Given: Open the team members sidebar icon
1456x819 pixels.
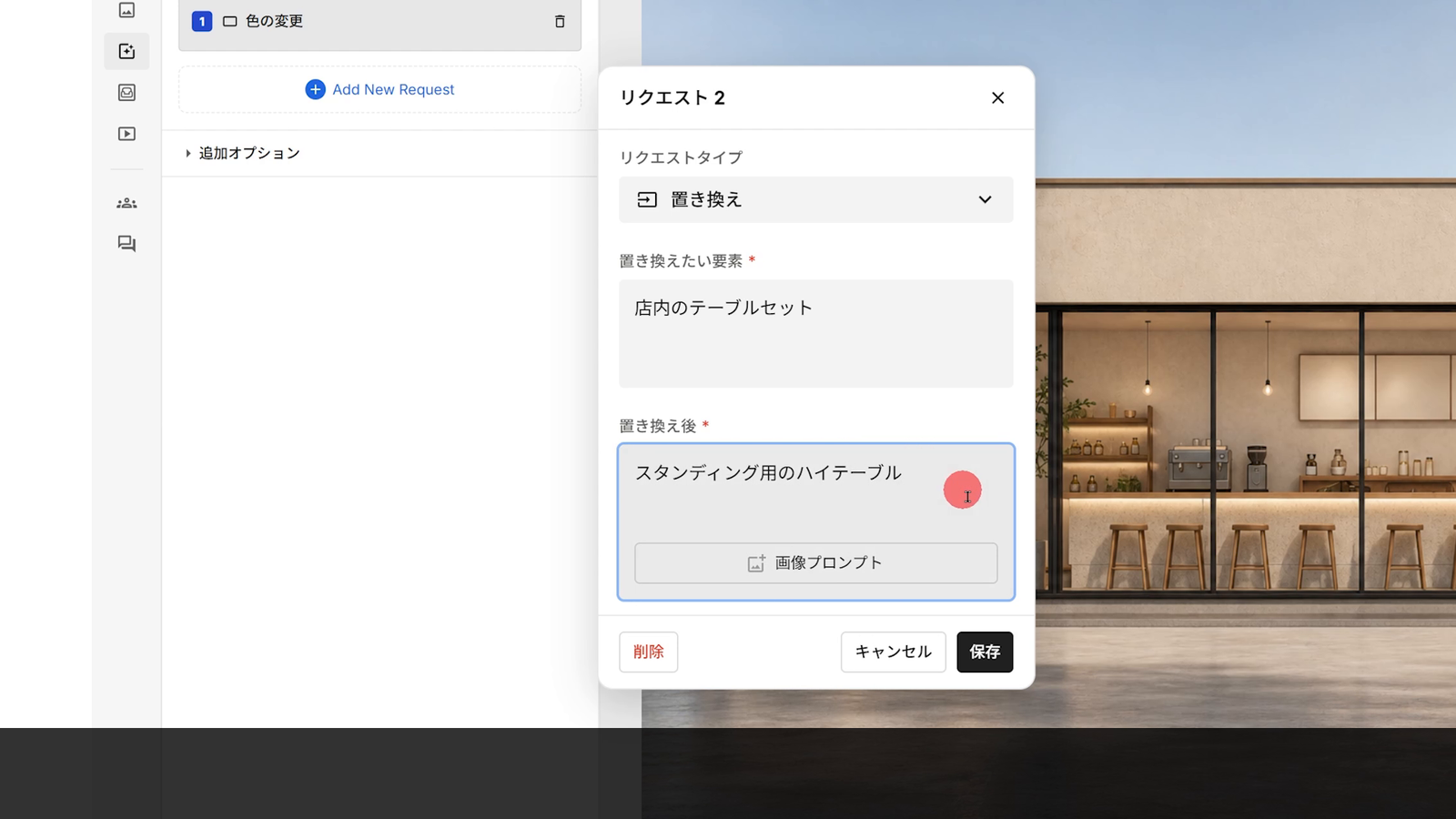Looking at the screenshot, I should tap(126, 203).
